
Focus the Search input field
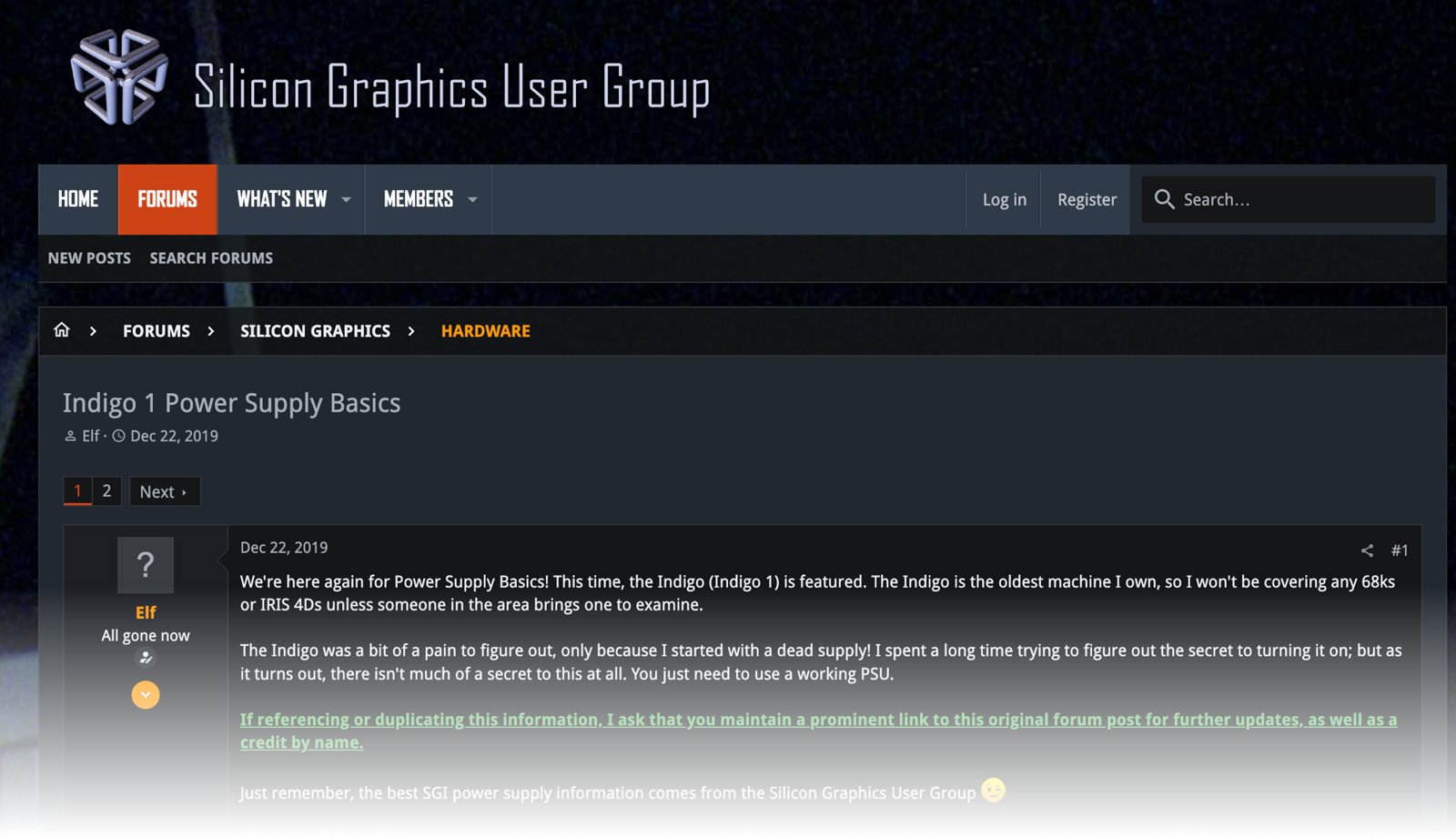pyautogui.click(x=1288, y=199)
